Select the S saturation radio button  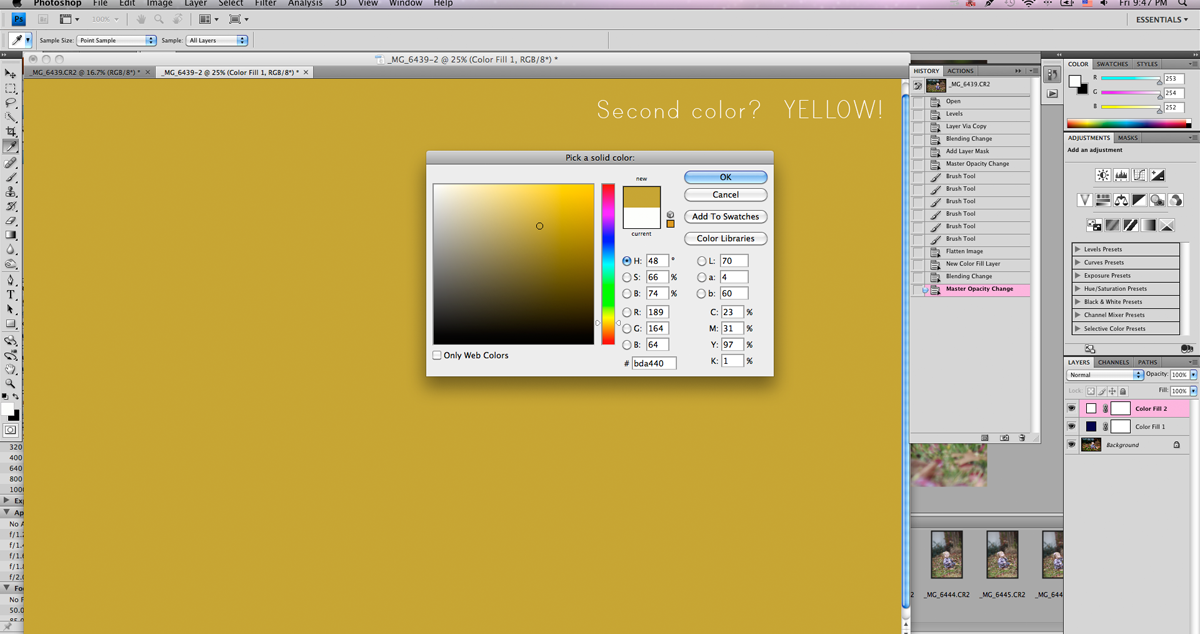point(627,277)
